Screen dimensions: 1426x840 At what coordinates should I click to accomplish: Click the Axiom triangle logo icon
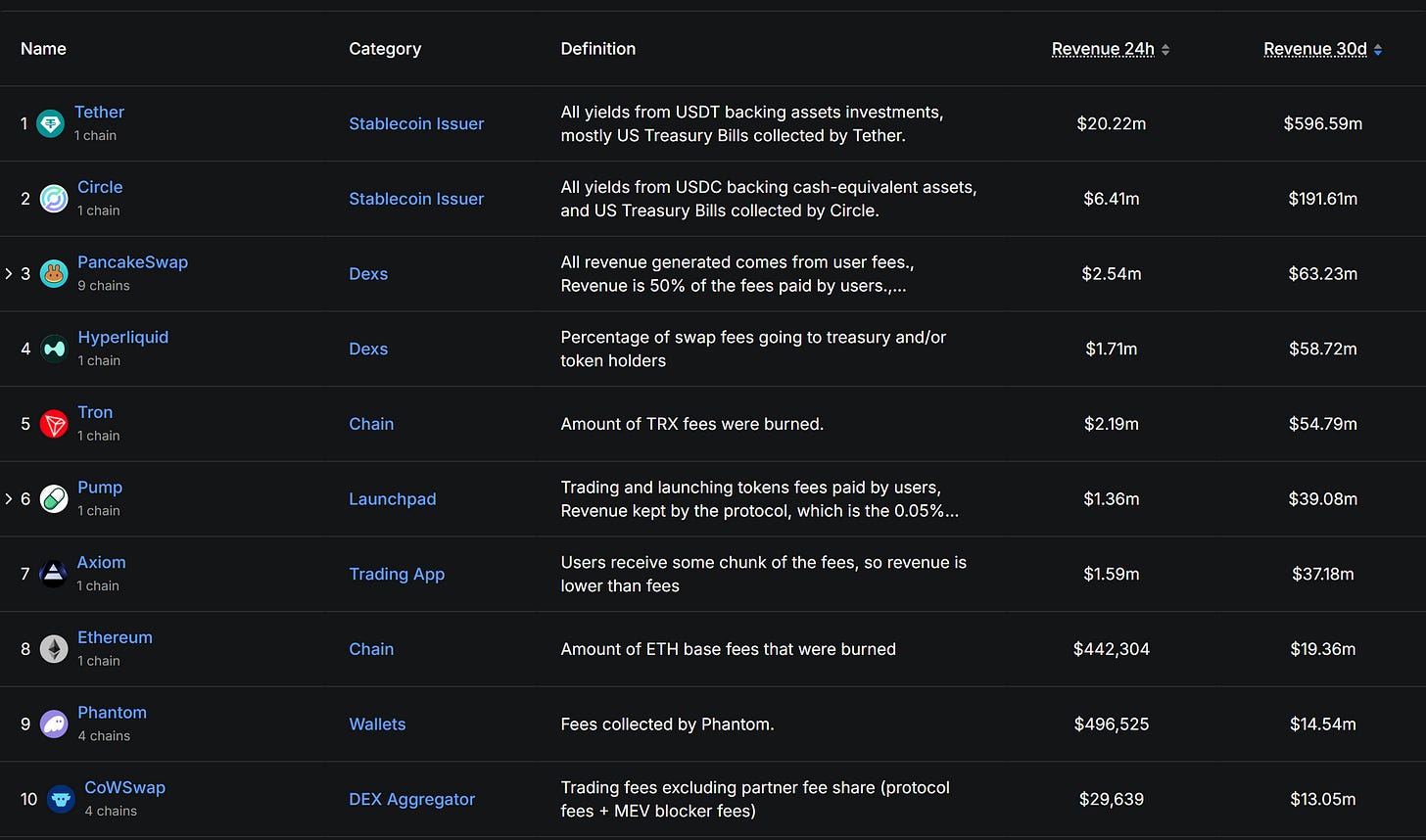coord(53,574)
